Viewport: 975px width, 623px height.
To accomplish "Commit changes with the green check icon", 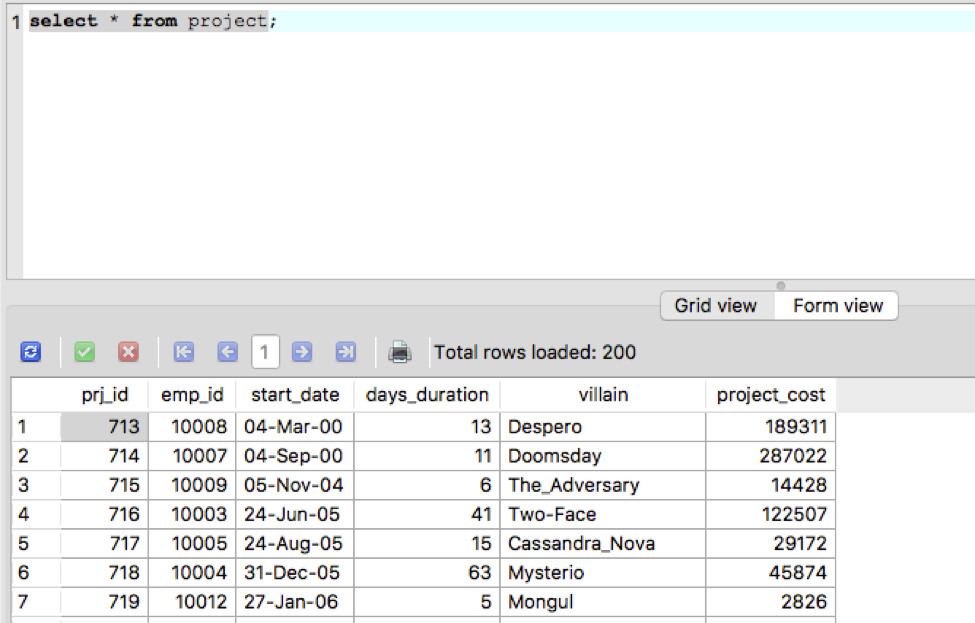I will pos(84,352).
